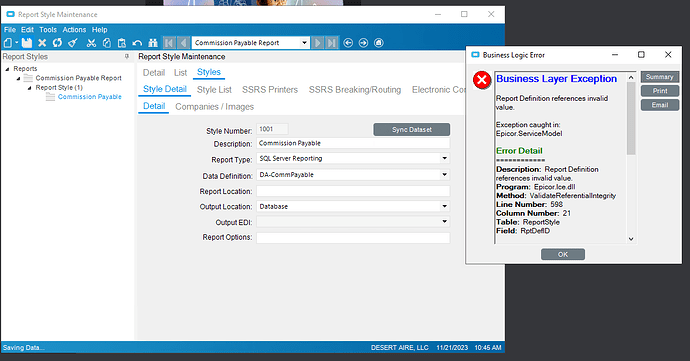Screen dimensions: 690x361
Task: Collapse the Commission Payable Report tree node
Action: (18, 78)
